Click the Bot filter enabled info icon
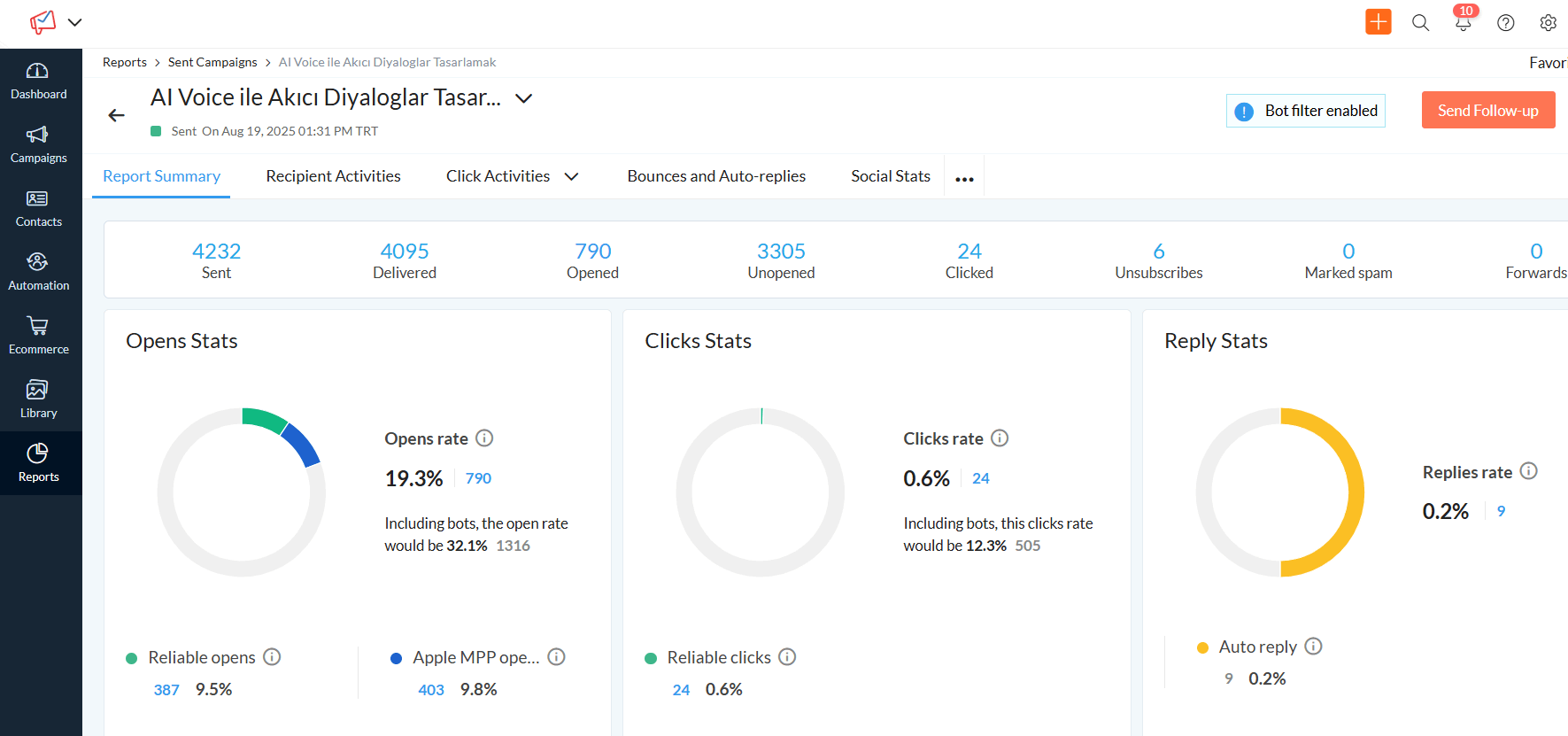Viewport: 1568px width, 736px height. click(x=1244, y=112)
